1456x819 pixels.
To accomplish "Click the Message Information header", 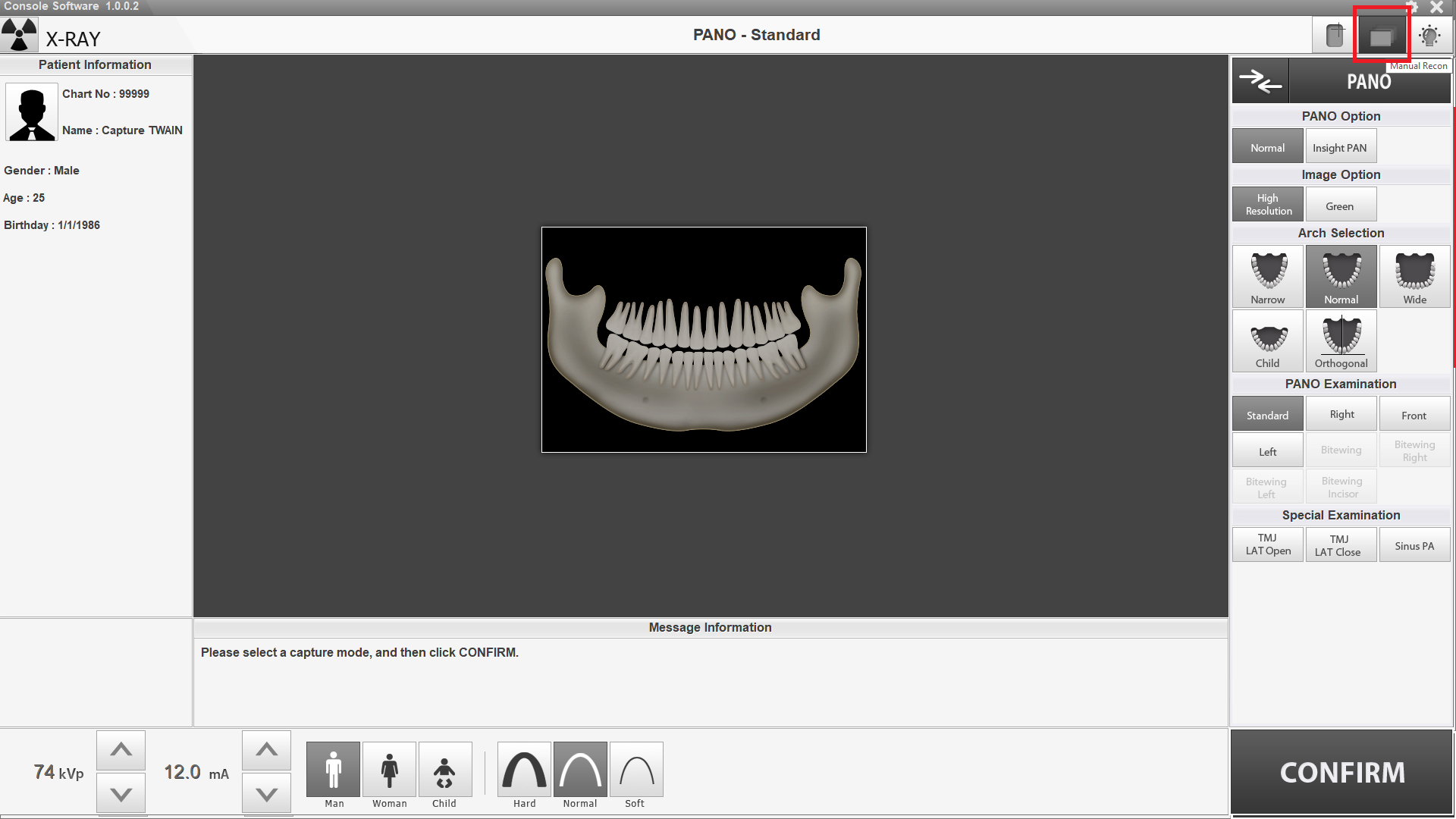I will pos(711,627).
